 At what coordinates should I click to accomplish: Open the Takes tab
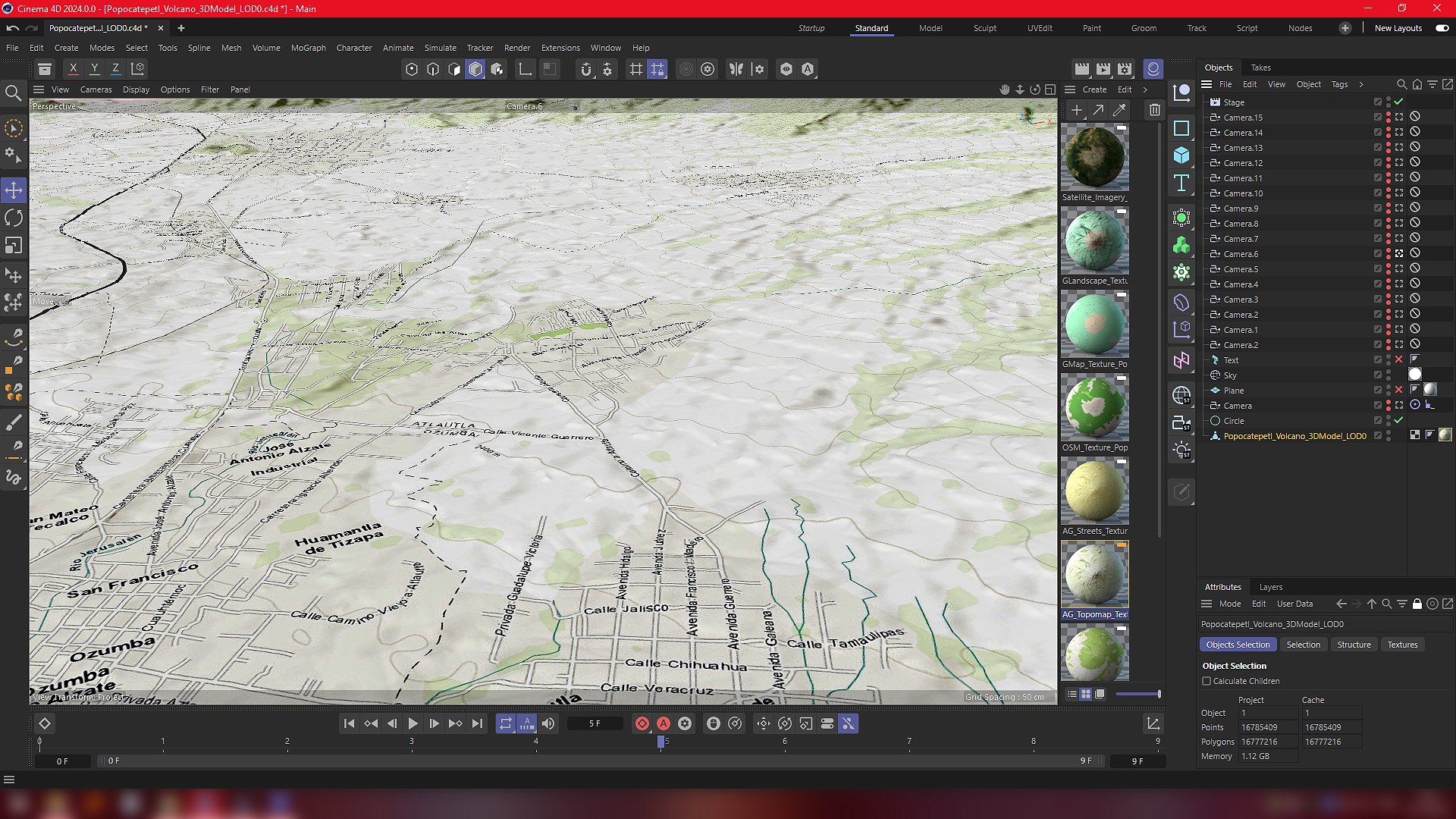[x=1260, y=67]
